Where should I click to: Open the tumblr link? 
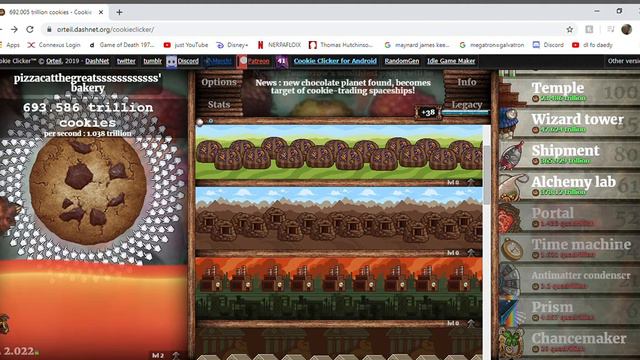pyautogui.click(x=153, y=61)
